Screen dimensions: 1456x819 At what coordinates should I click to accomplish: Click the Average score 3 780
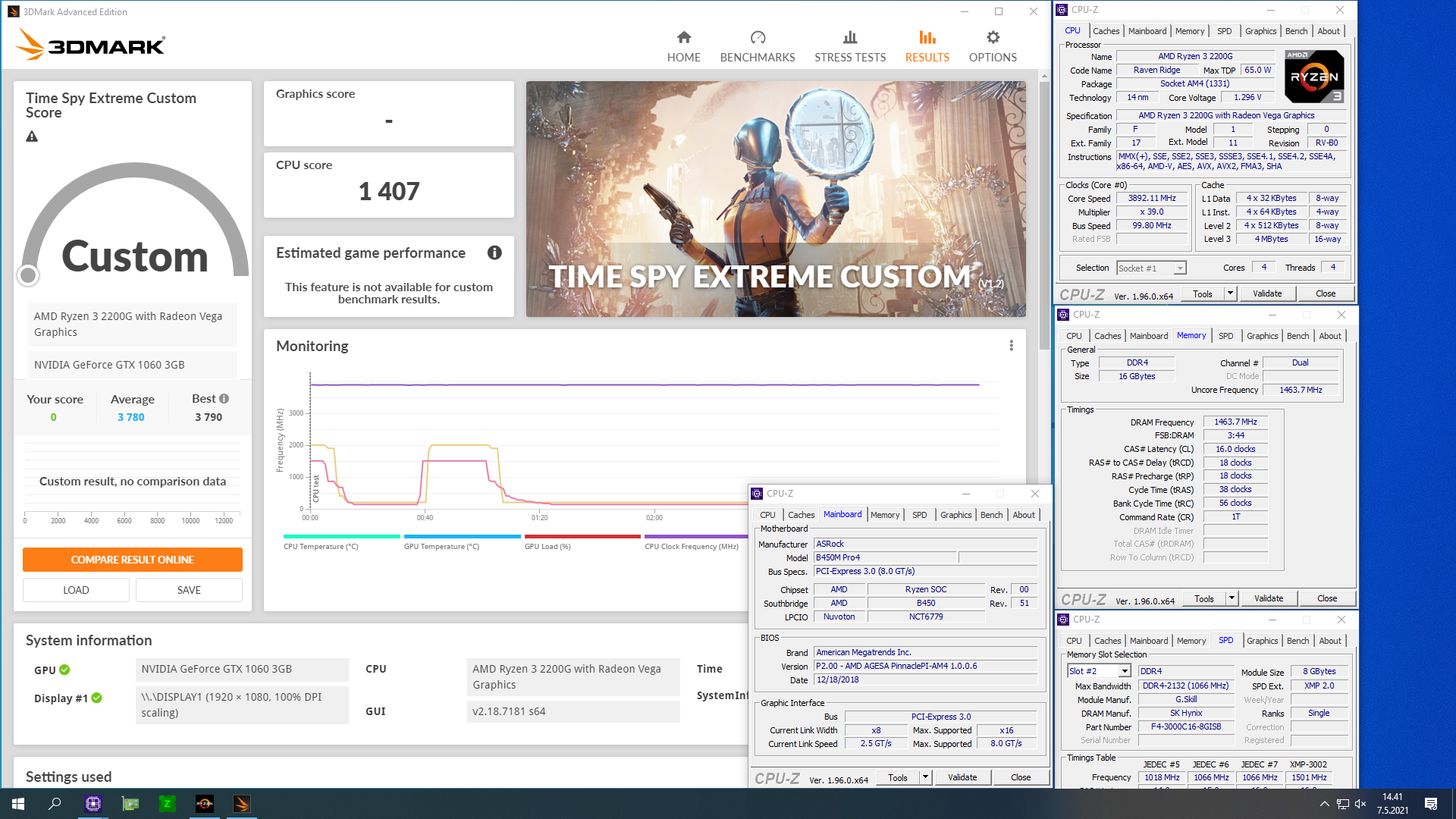[130, 417]
